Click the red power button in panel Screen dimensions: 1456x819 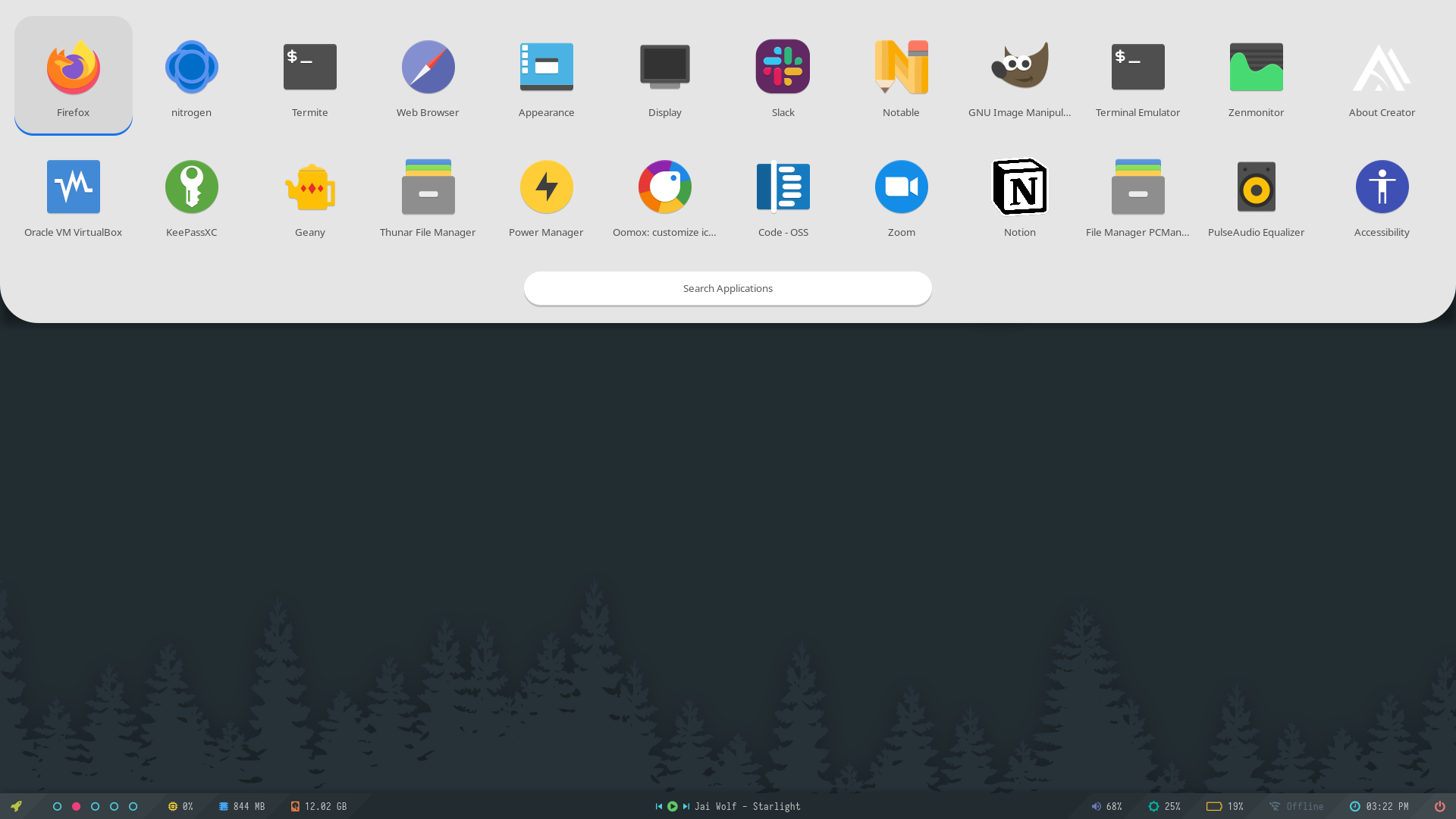click(x=1439, y=806)
